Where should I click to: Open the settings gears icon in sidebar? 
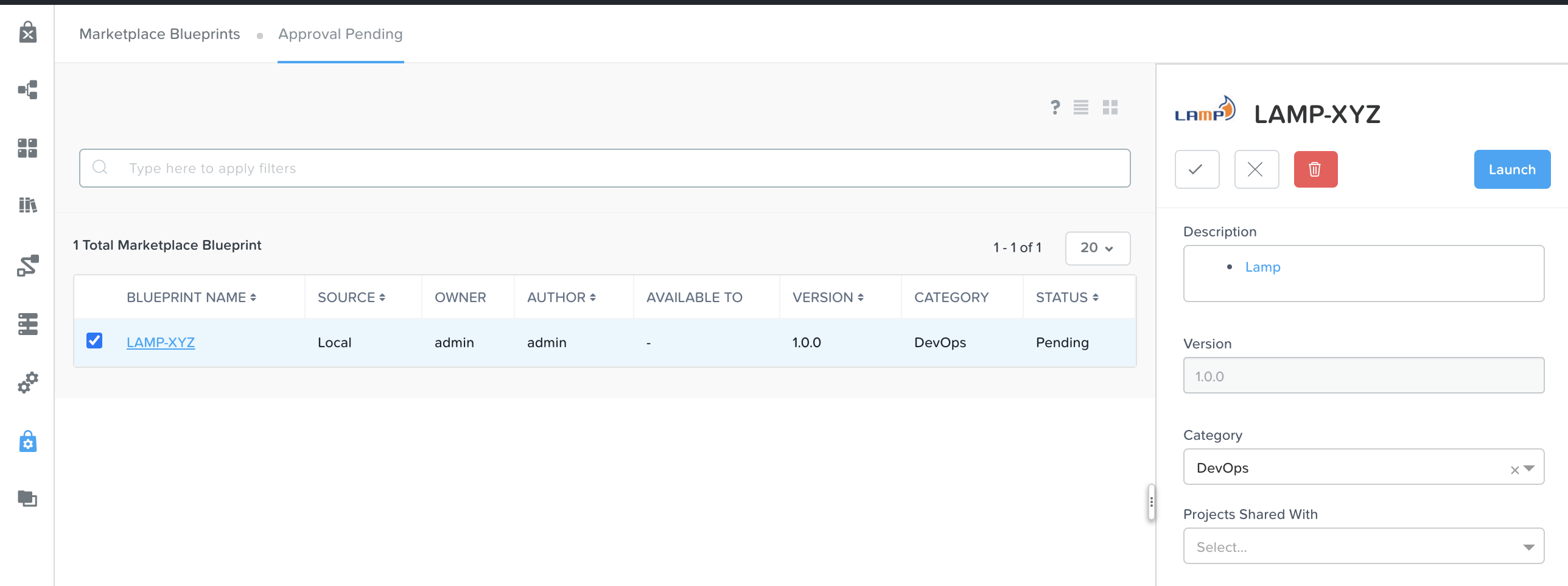(27, 383)
